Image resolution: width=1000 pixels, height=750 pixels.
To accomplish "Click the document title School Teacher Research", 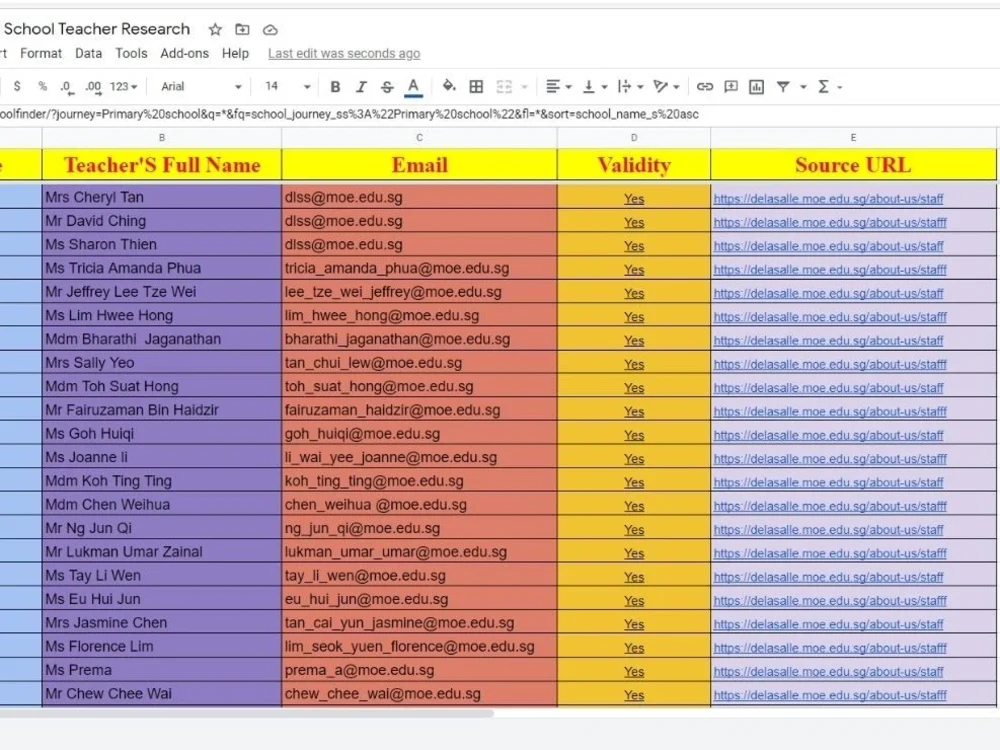I will point(97,29).
